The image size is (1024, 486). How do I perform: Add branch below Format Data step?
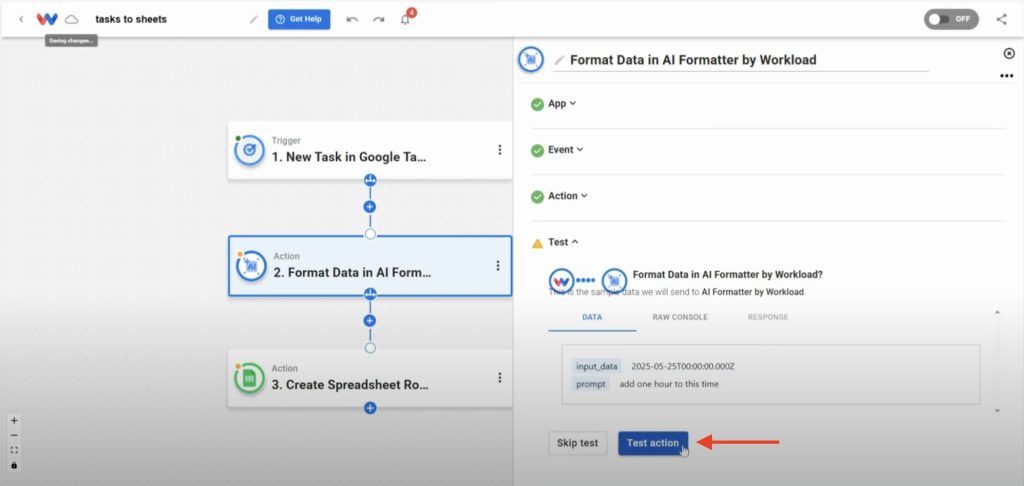point(370,294)
